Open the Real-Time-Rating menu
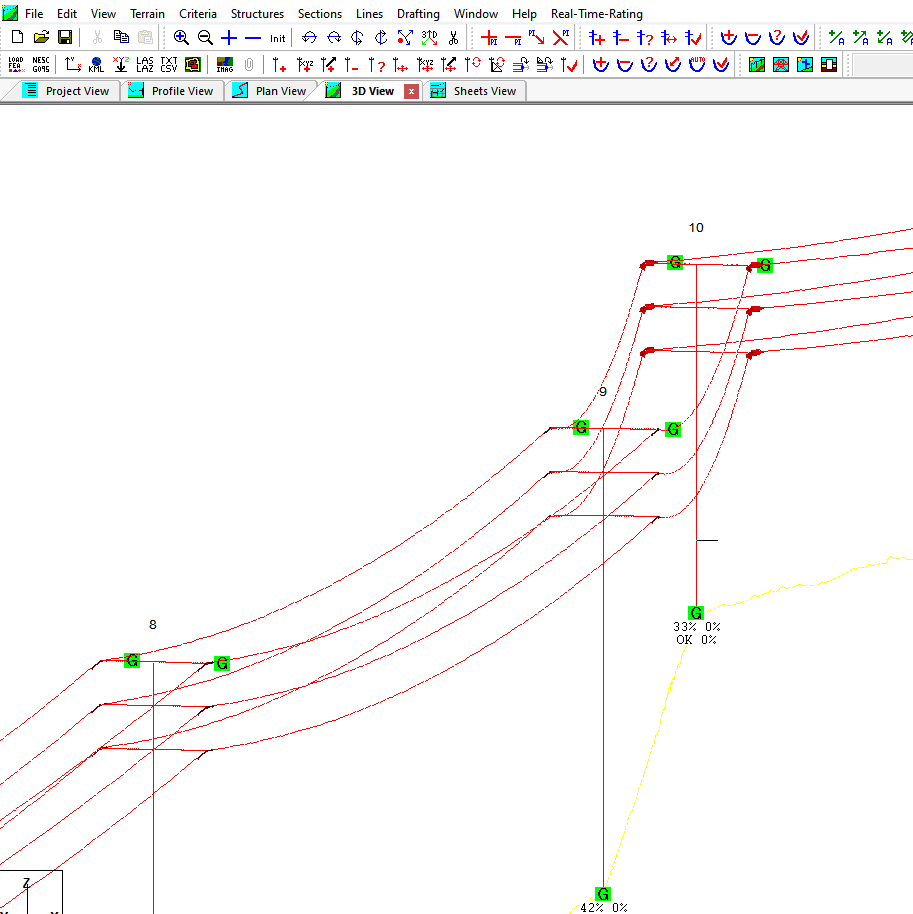Screen dimensions: 913x914 pyautogui.click(x=597, y=14)
